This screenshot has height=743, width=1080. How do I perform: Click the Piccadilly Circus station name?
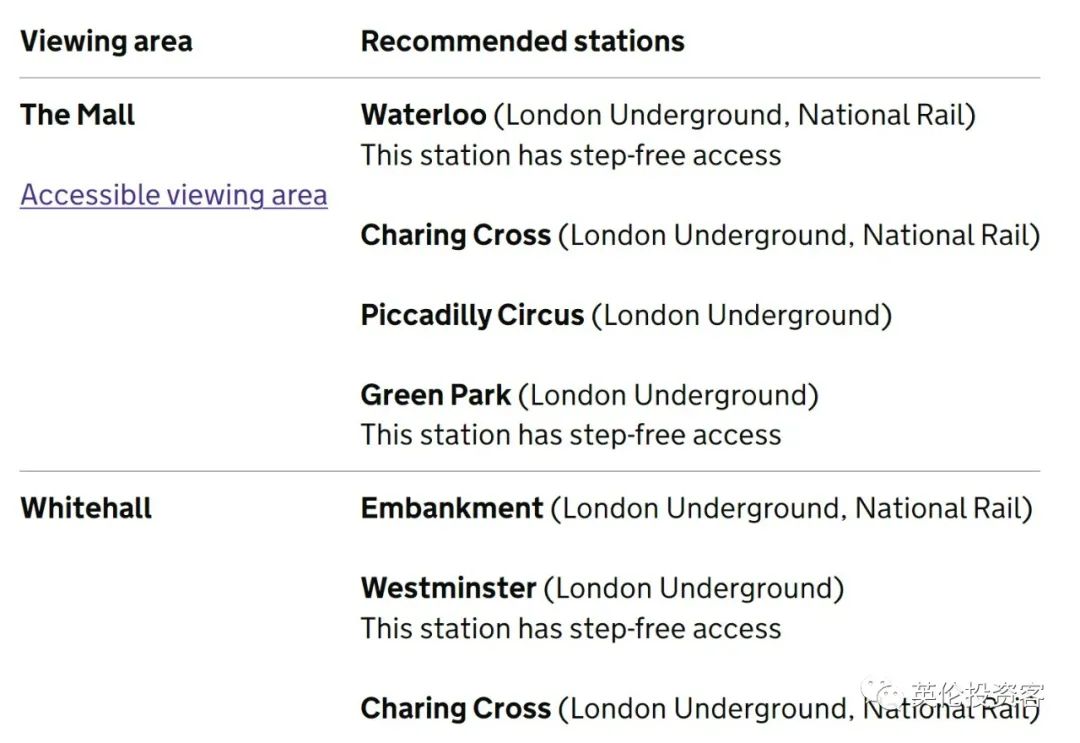tap(472, 315)
